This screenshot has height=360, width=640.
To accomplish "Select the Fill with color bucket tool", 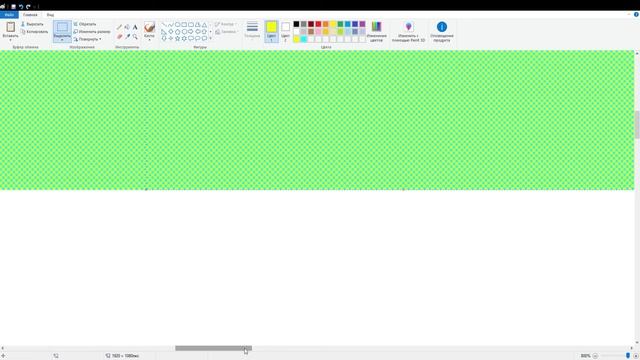I will point(127,27).
